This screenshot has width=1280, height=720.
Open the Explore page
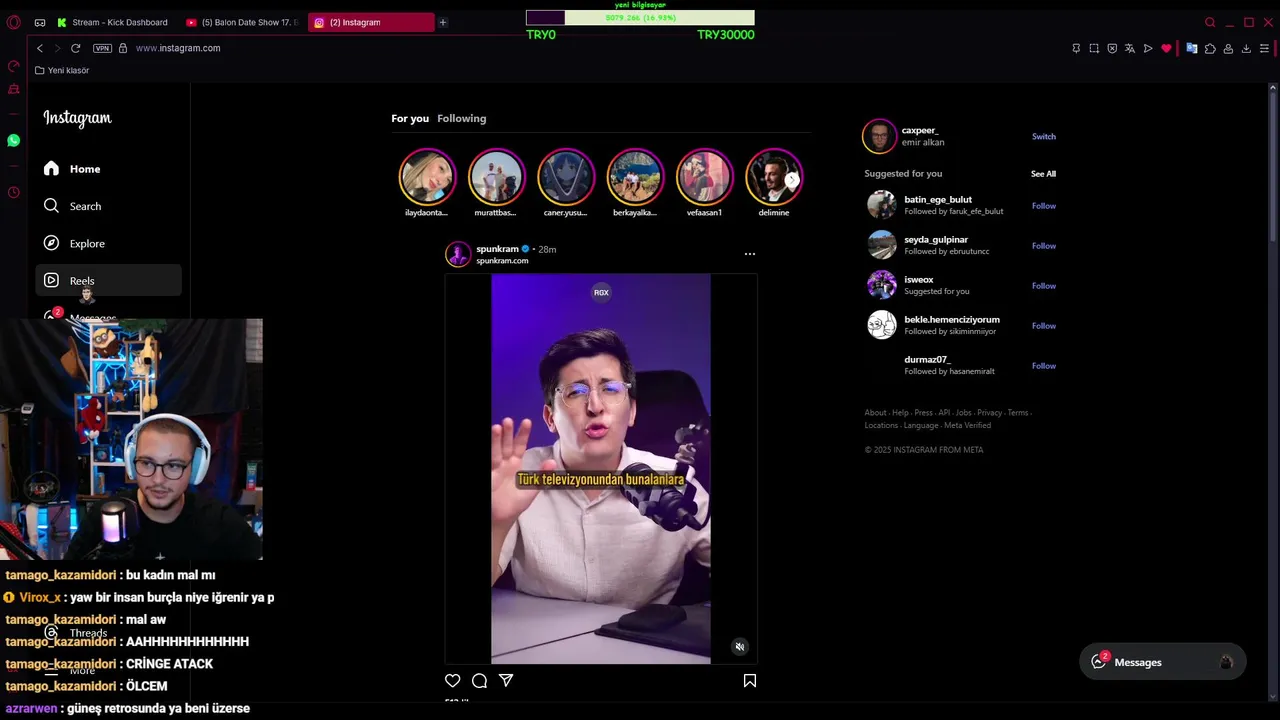(108, 243)
